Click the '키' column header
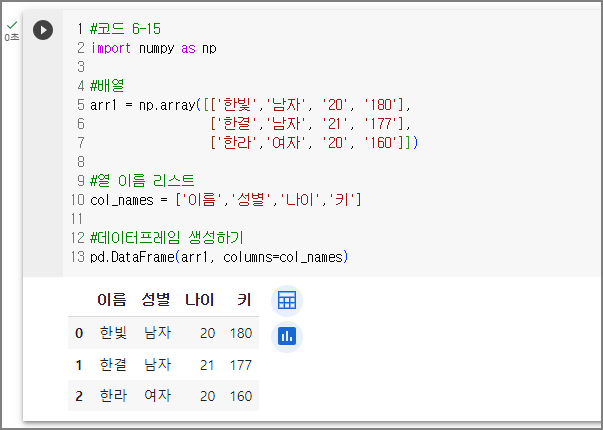The width and height of the screenshot is (603, 430). (x=244, y=300)
